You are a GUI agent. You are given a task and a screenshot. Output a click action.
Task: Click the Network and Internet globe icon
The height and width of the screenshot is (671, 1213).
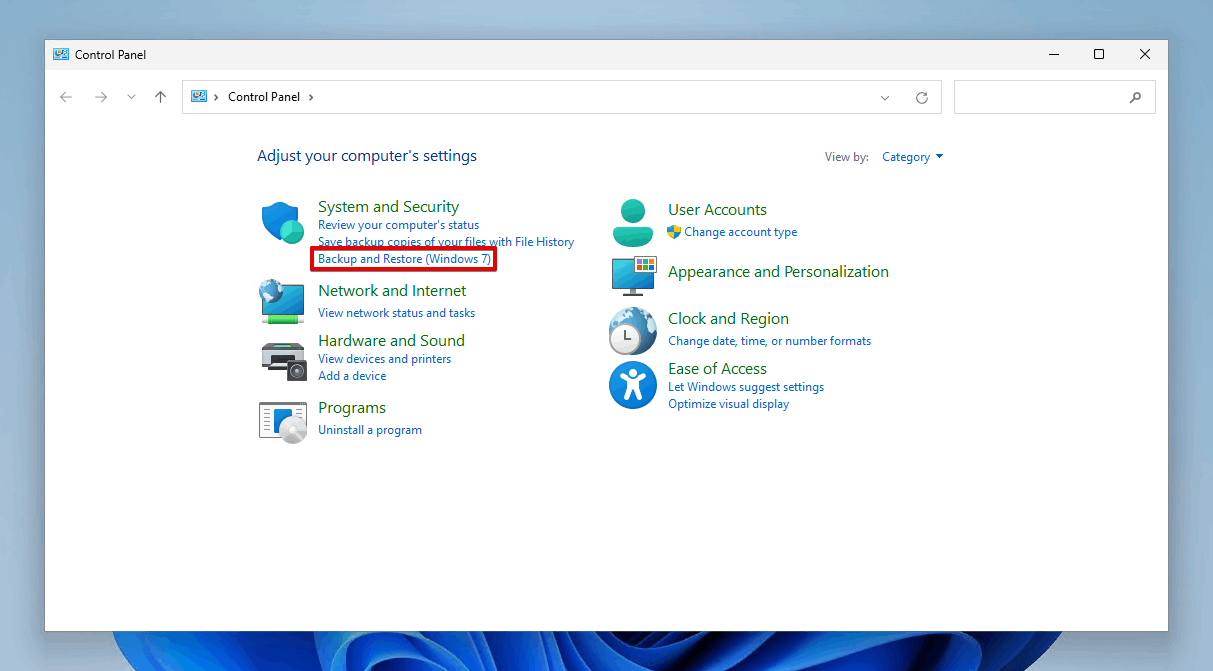tap(282, 302)
